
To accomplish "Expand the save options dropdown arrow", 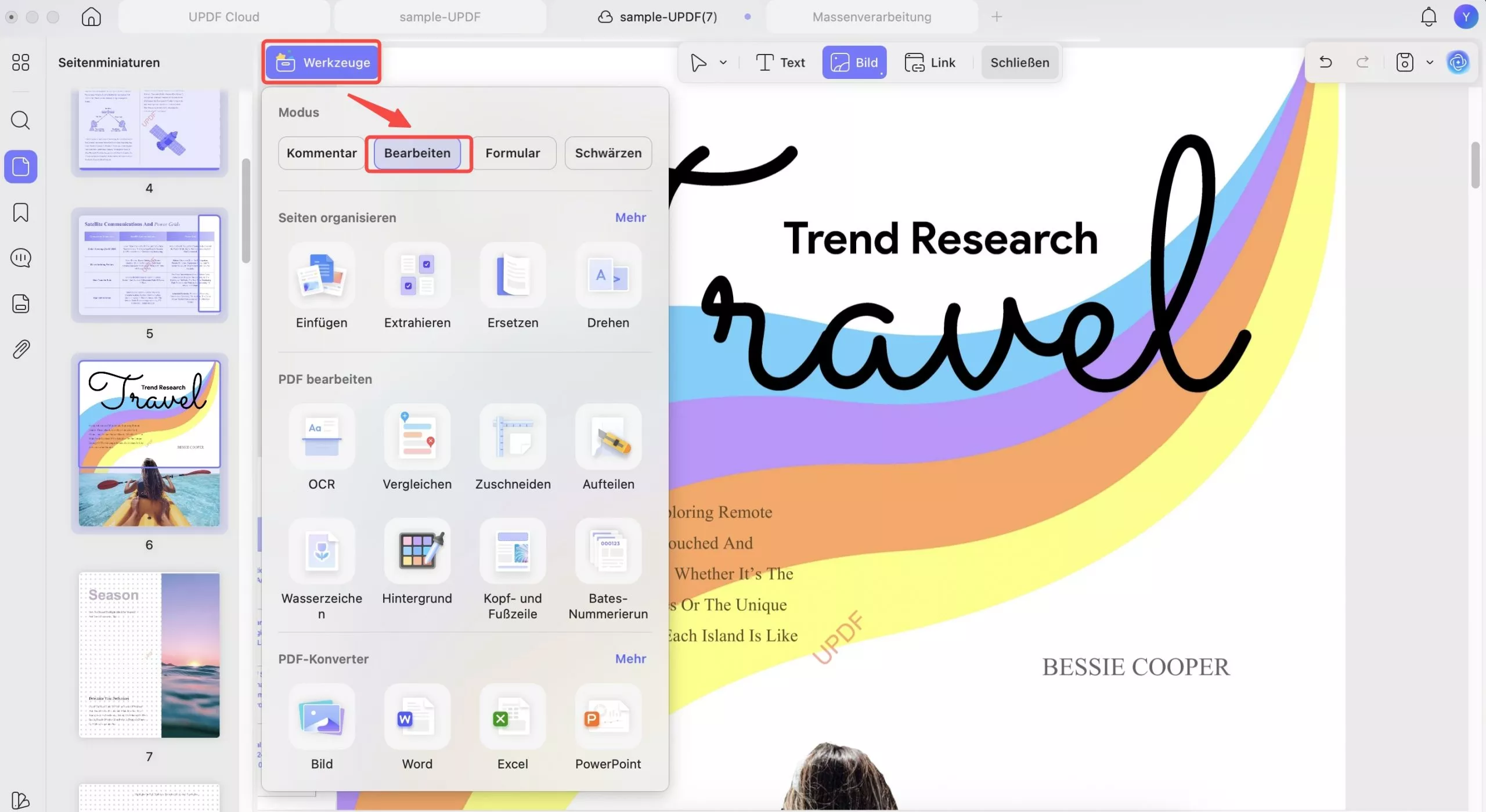I will (x=1430, y=63).
